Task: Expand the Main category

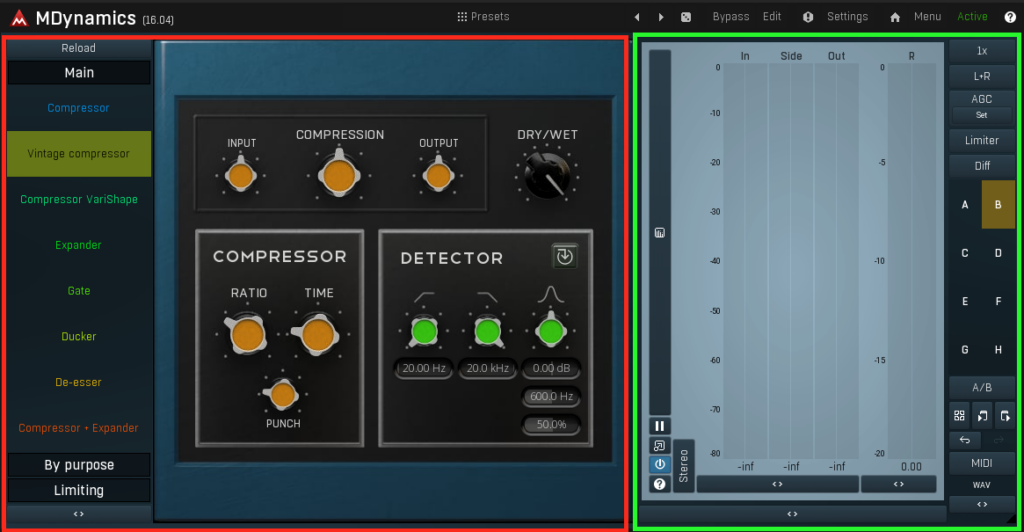Action: pos(78,72)
